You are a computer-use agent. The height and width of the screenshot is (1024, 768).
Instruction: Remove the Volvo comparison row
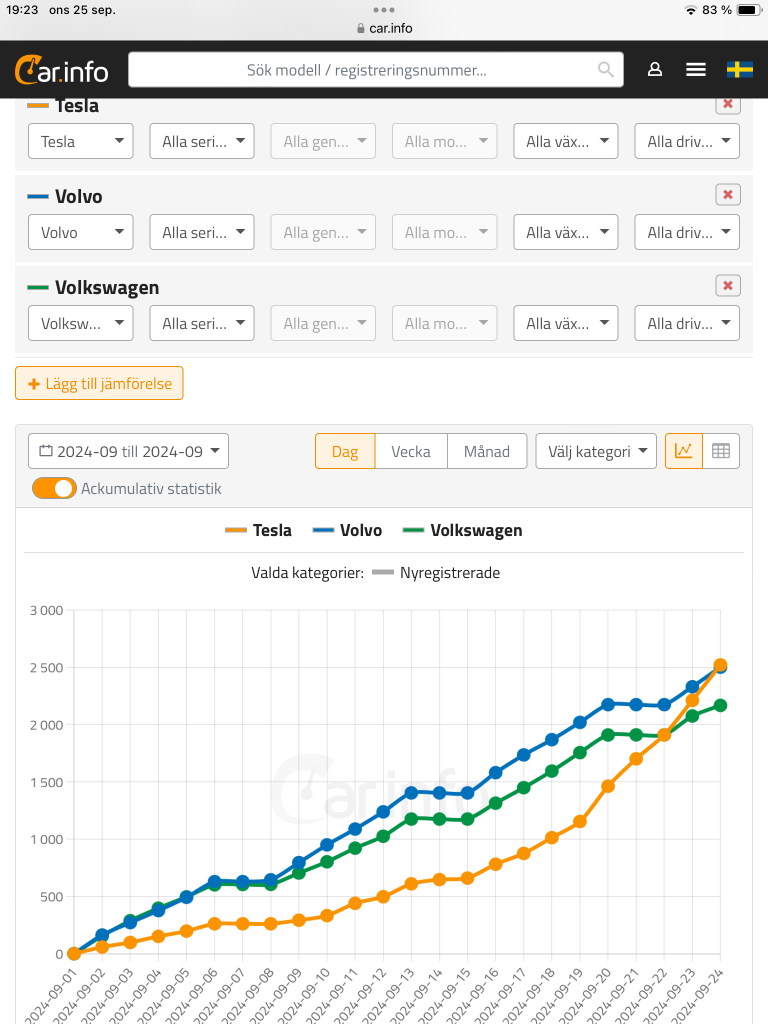(x=728, y=195)
